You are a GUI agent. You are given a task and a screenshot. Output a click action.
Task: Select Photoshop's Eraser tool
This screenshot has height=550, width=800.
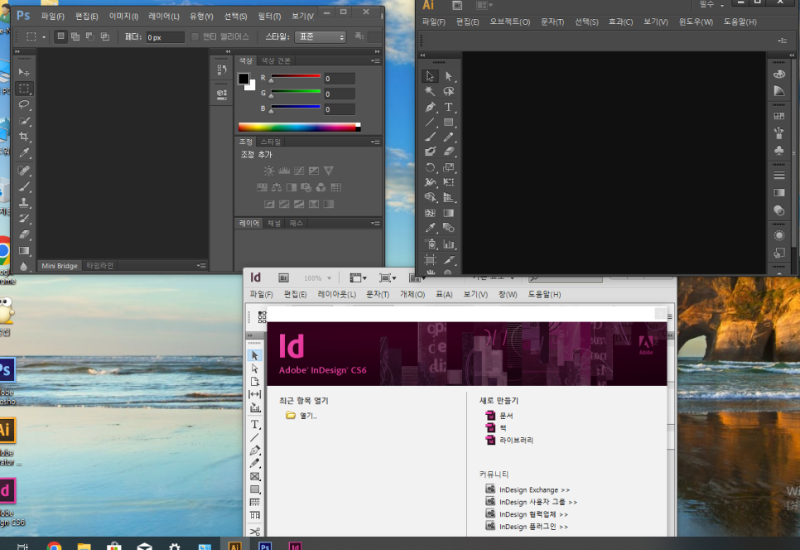tap(24, 235)
